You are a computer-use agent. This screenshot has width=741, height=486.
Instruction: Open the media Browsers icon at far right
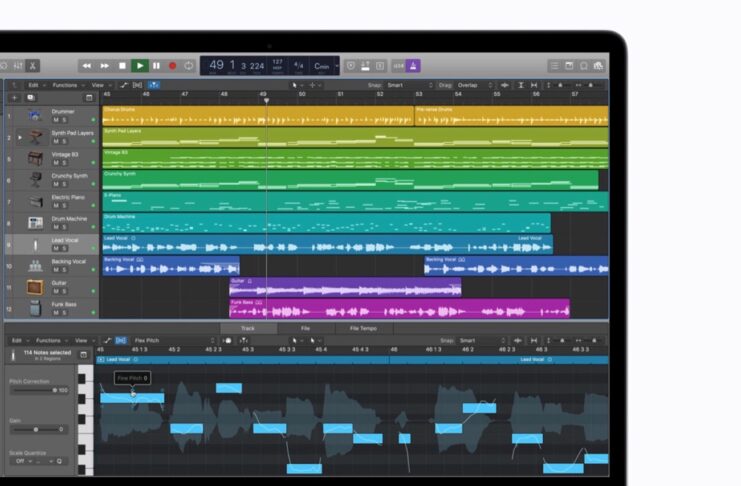click(x=598, y=66)
